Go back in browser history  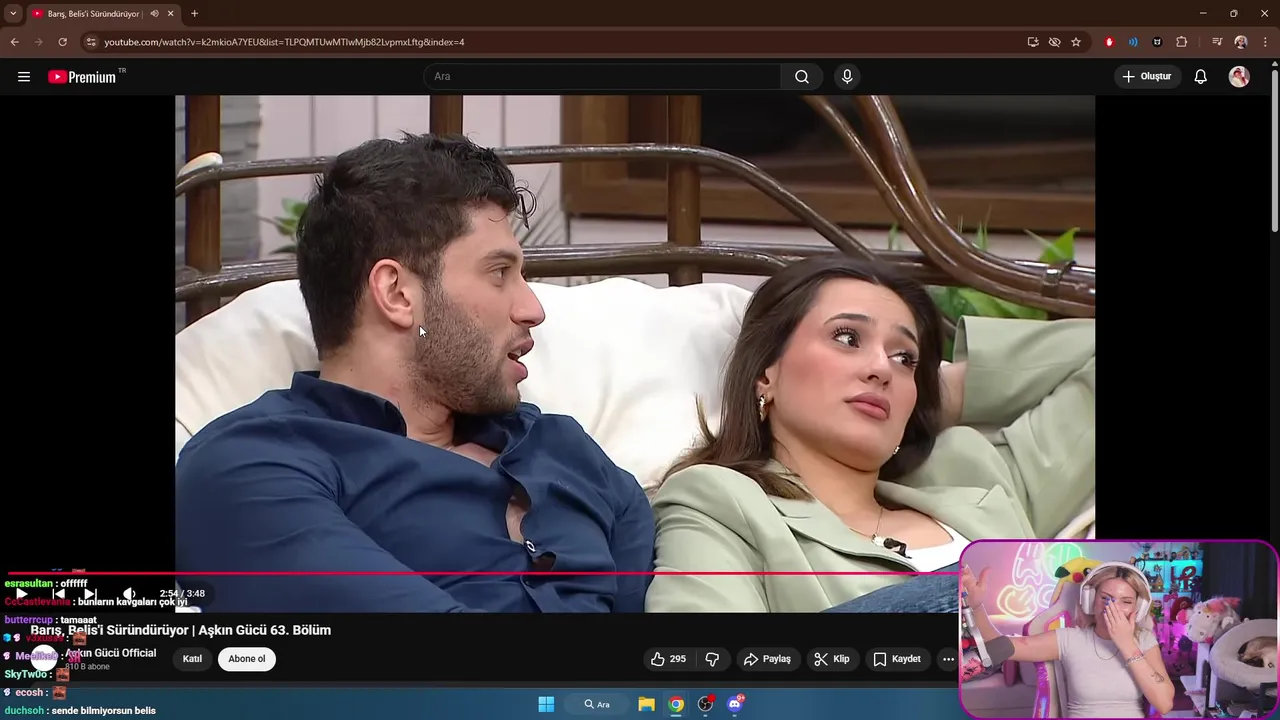[x=14, y=42]
